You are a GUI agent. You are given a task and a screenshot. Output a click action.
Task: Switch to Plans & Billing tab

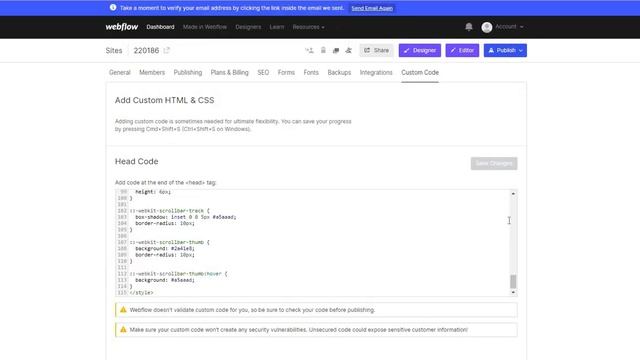tap(229, 72)
